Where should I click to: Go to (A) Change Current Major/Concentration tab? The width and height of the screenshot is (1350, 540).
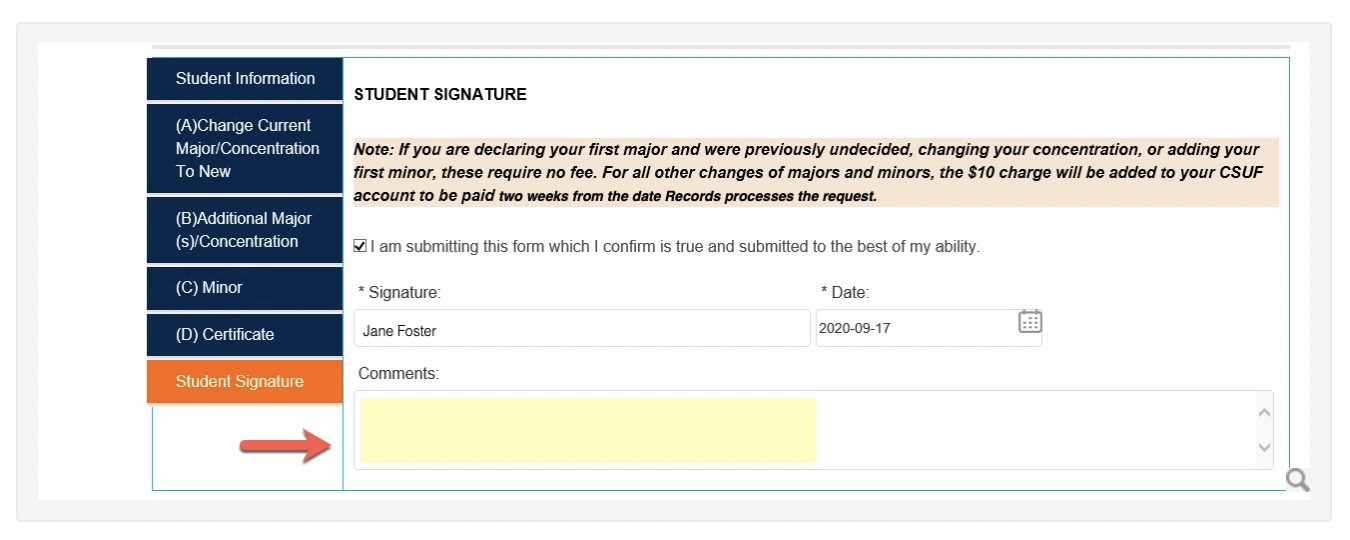click(245, 148)
